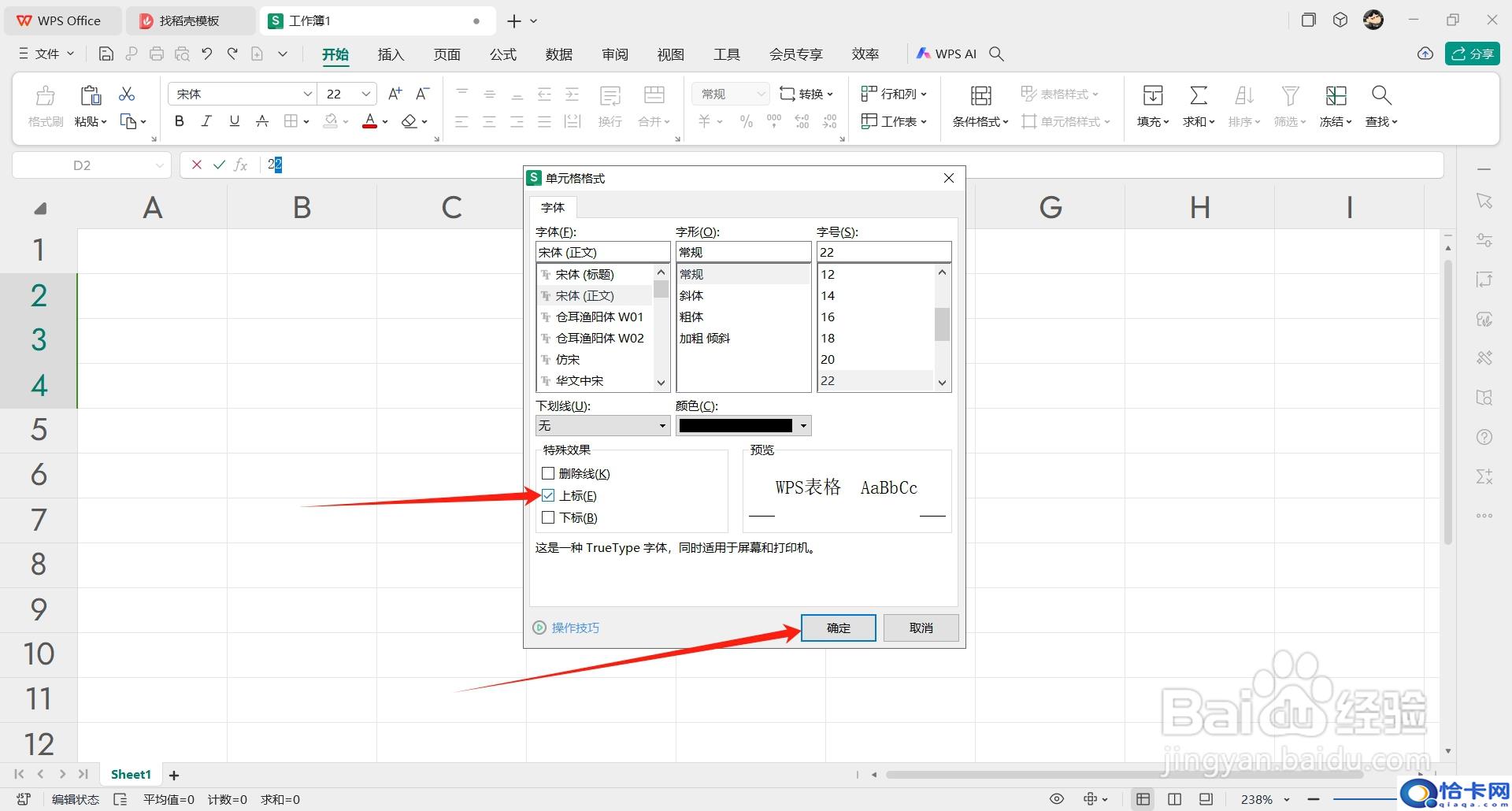Image resolution: width=1512 pixels, height=811 pixels.
Task: Switch to page layout view in status bar
Action: (x=1174, y=799)
